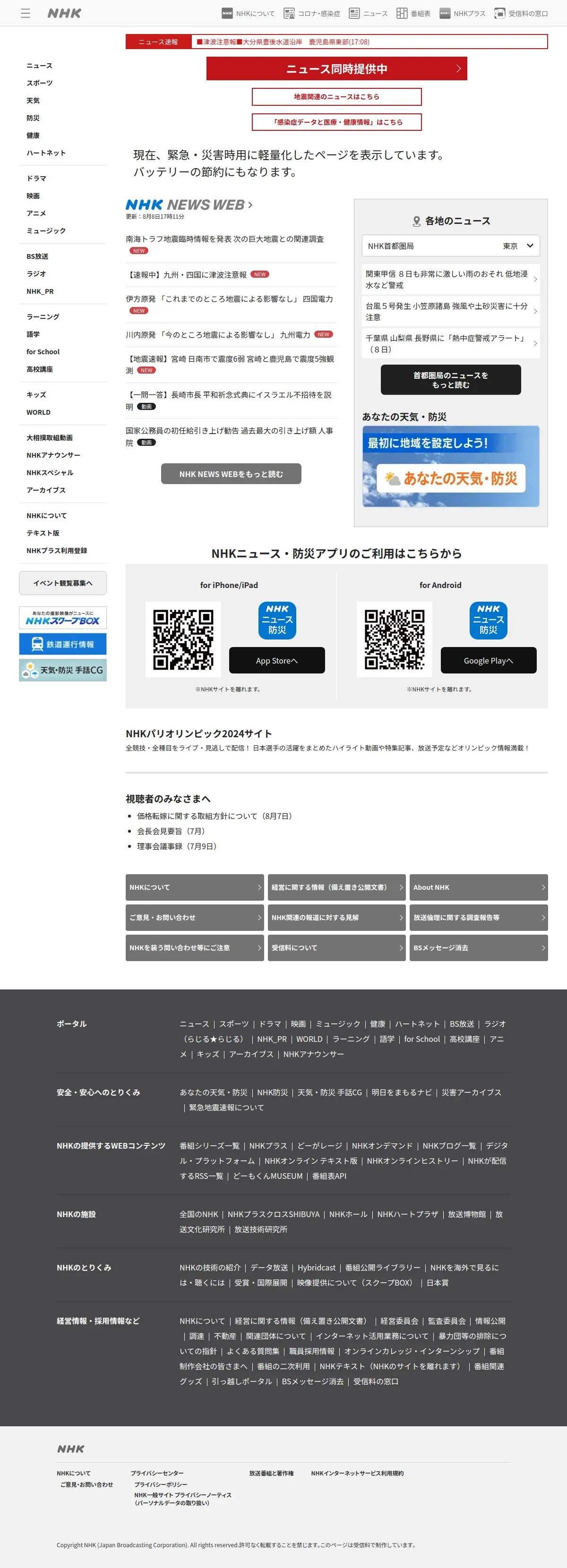
Task: Click the NHK logo in footer
Action: [x=71, y=1449]
